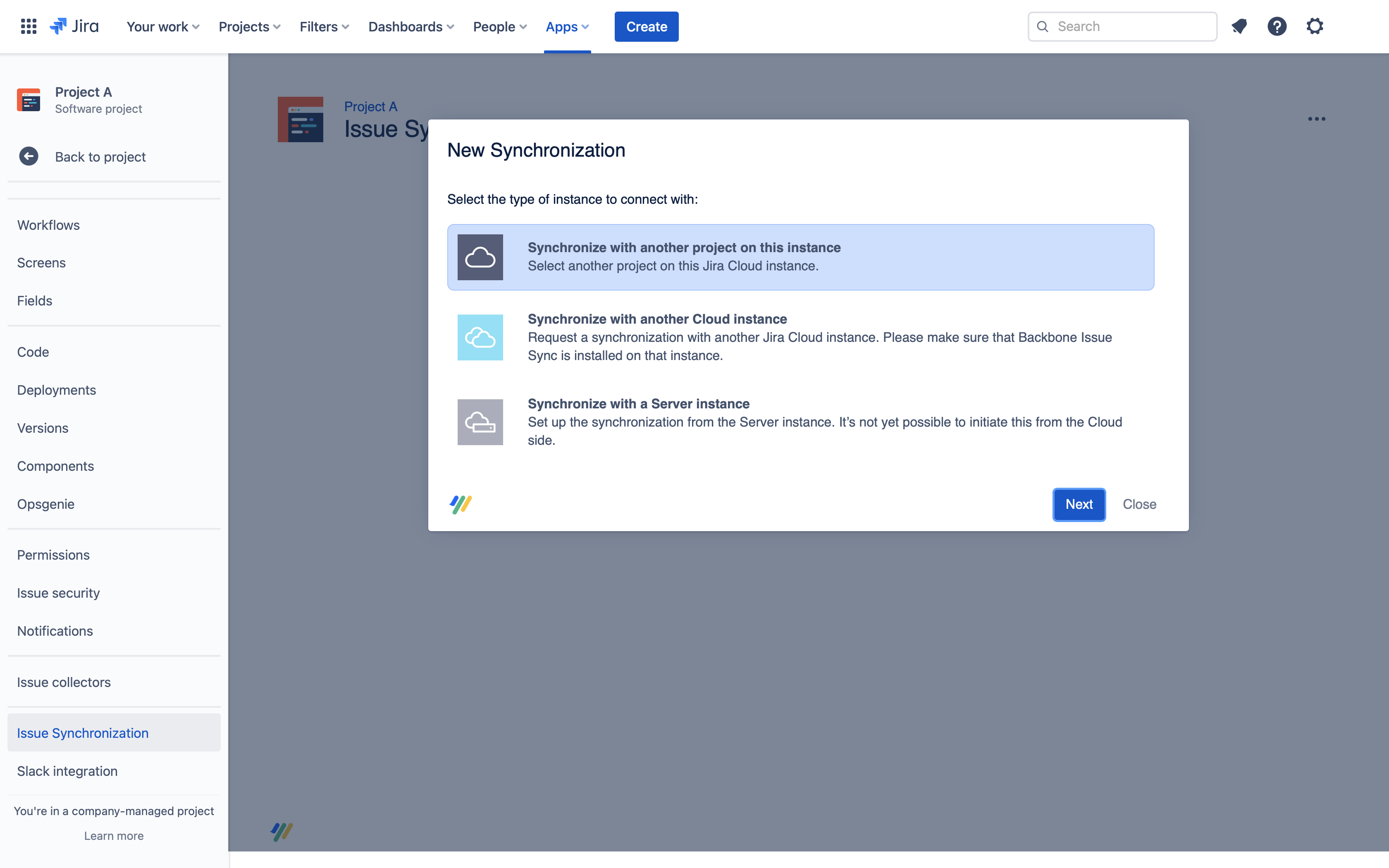This screenshot has width=1389, height=868.
Task: Click inside the Search field
Action: pyautogui.click(x=1122, y=26)
